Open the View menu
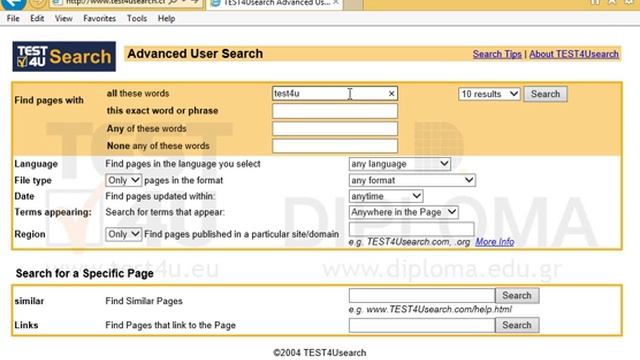The image size is (640, 360). (64, 18)
